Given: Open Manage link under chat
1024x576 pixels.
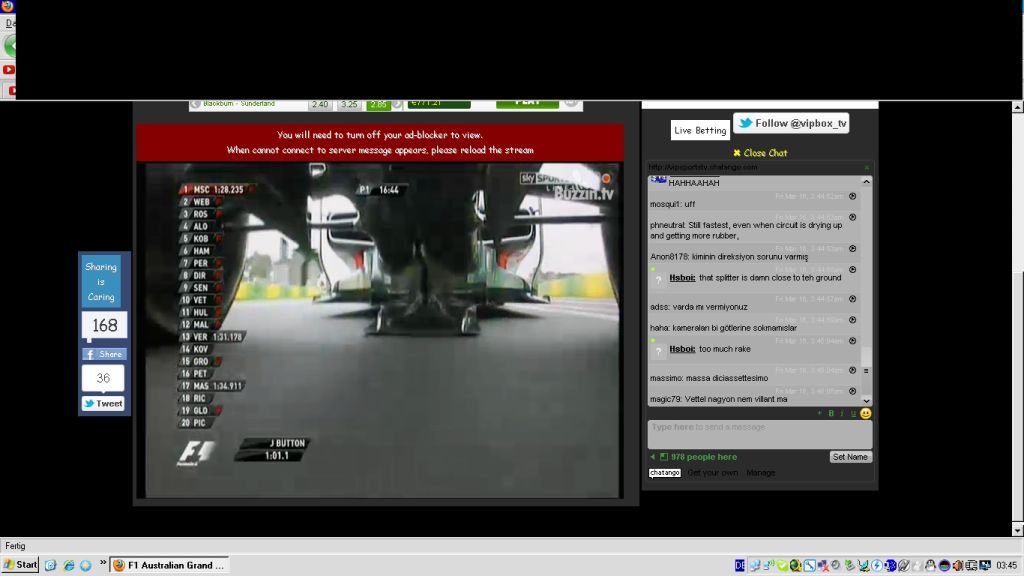Looking at the screenshot, I should [760, 473].
